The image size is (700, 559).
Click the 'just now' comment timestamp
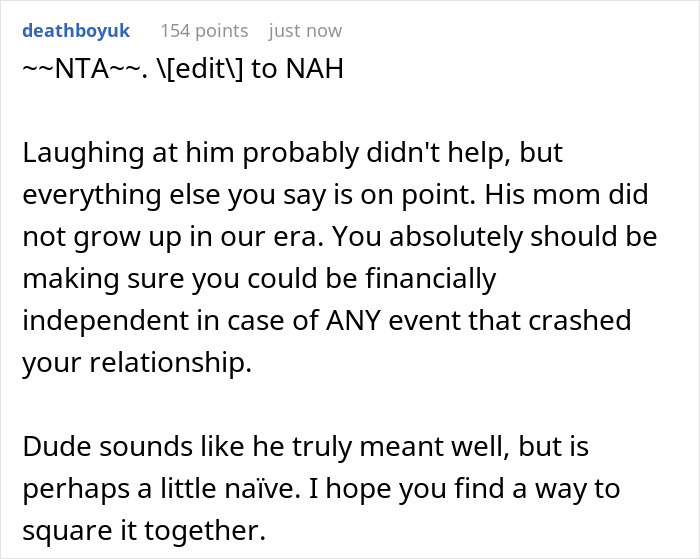pos(305,31)
